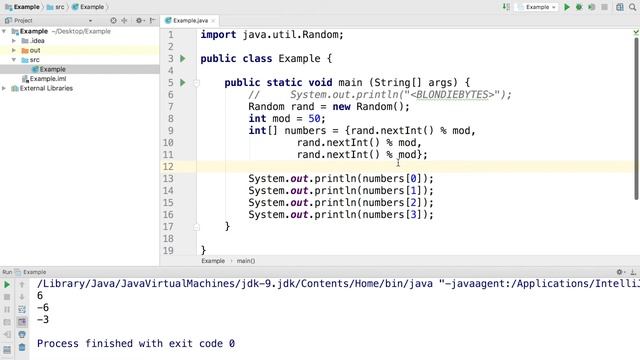Click run gutter icon on line 3
Viewport: 640px width, 360px height.
pyautogui.click(x=183, y=59)
